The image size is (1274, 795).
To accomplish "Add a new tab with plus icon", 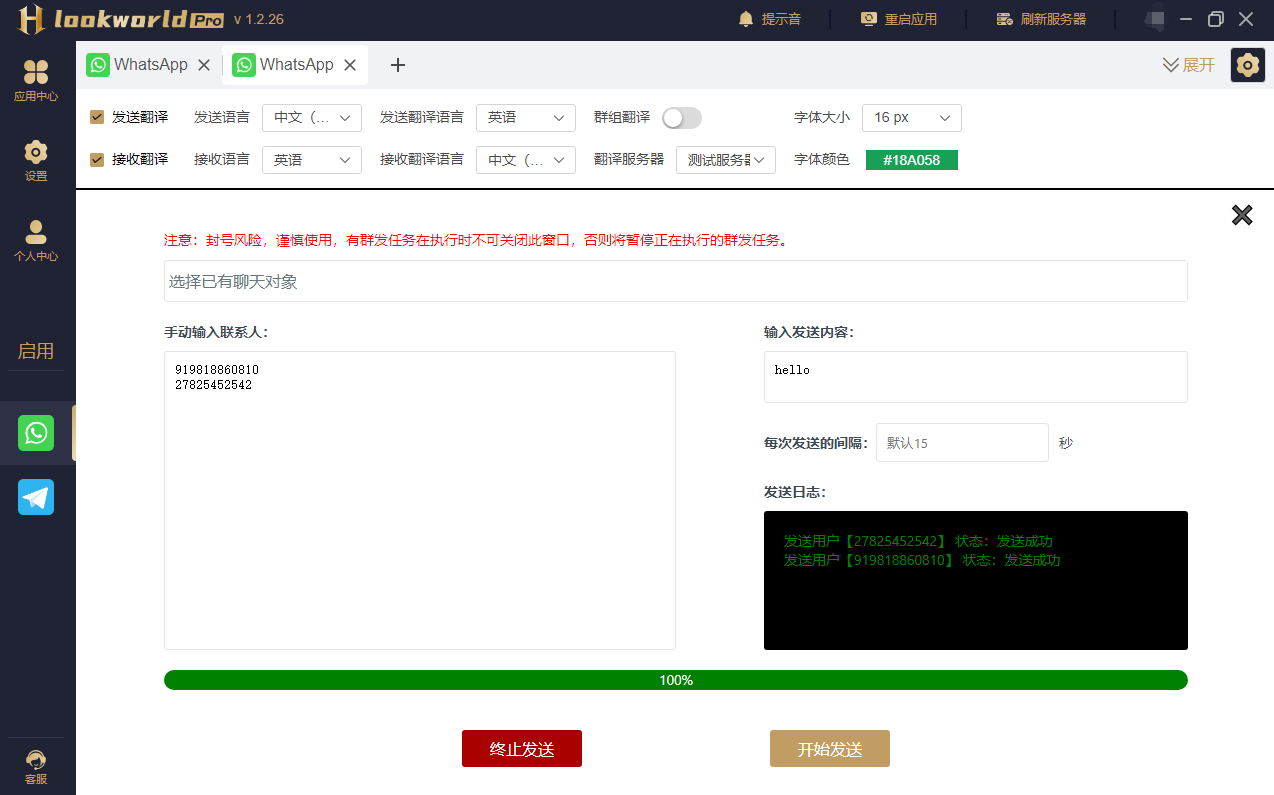I will tap(398, 65).
